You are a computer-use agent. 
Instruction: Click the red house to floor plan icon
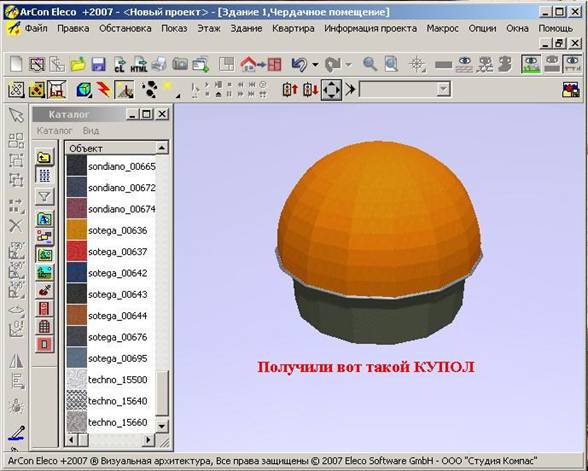point(261,64)
